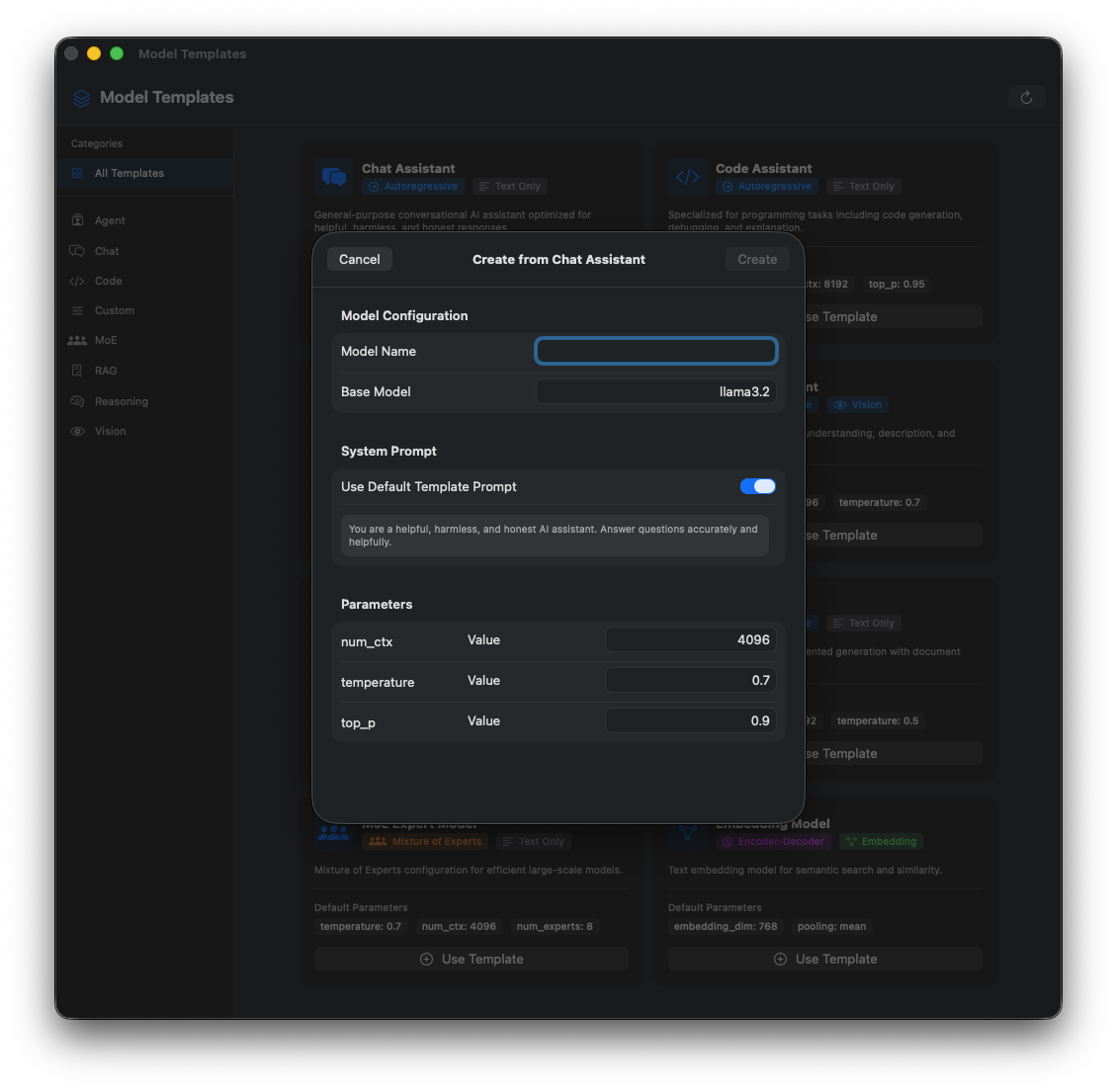Viewport: 1117px width, 1092px height.
Task: Click the MoE people group sidebar icon
Action: 77,340
